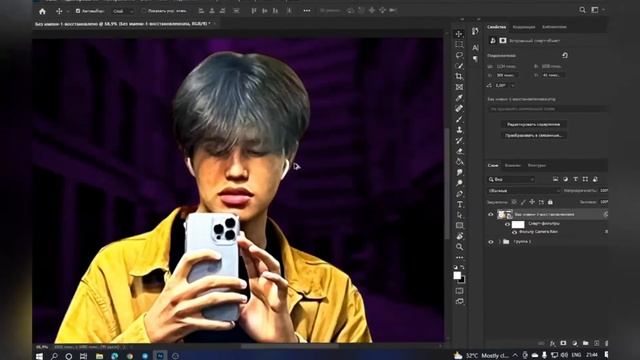Click the Quick Mask mode icon
The height and width of the screenshot is (360, 640).
click(x=459, y=291)
